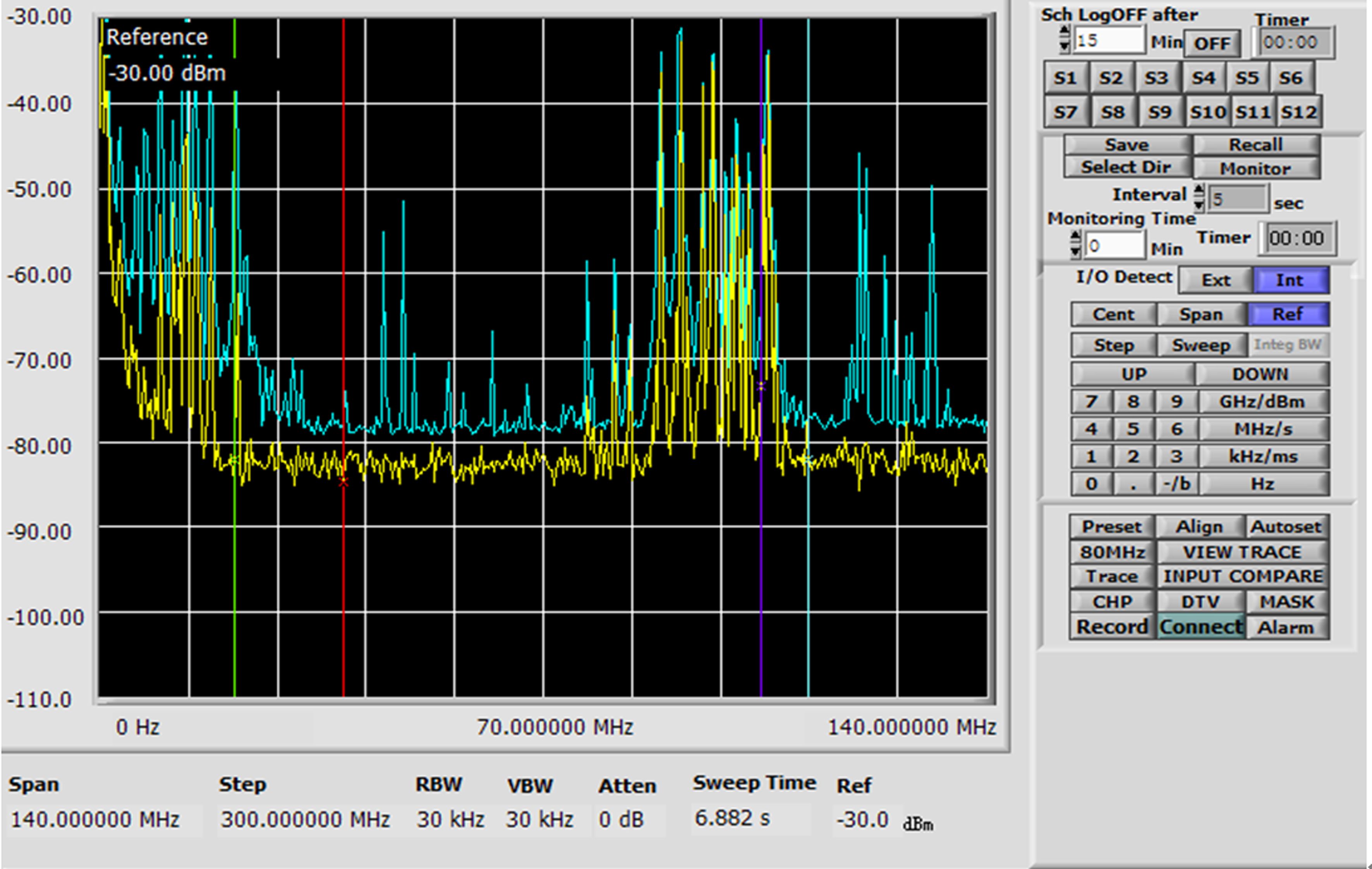The width and height of the screenshot is (1372, 869).
Task: Switch I/O Detect to Ext
Action: (x=1215, y=280)
